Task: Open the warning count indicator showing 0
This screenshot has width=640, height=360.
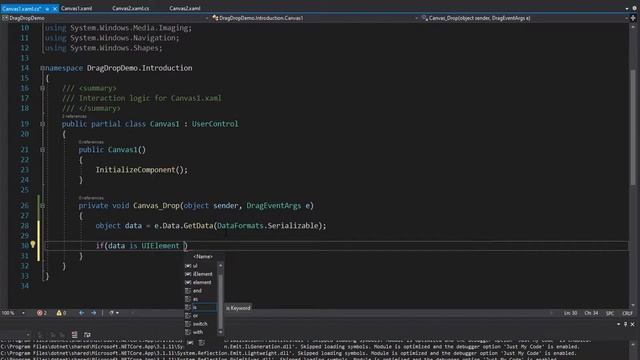Action: click(61, 313)
